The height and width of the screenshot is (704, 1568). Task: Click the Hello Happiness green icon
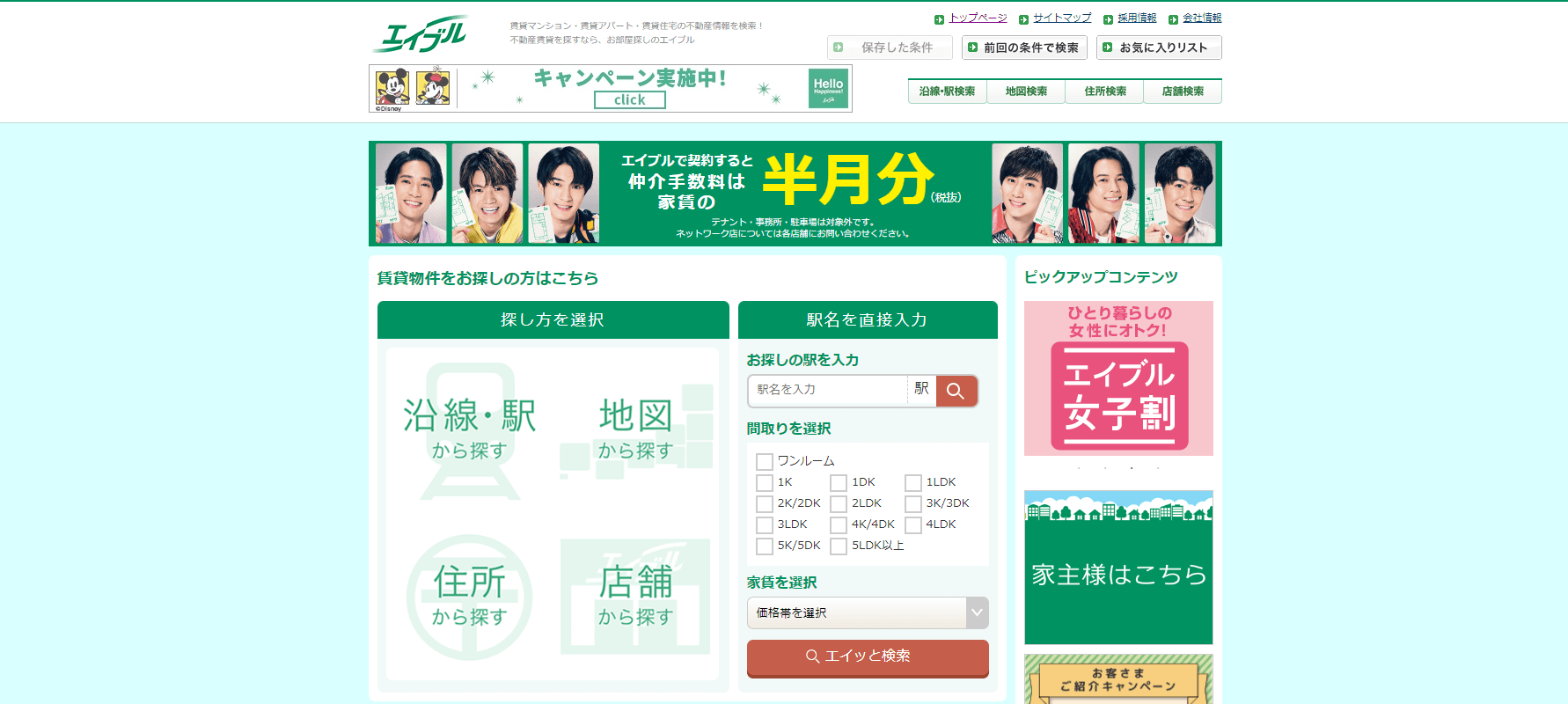(828, 88)
